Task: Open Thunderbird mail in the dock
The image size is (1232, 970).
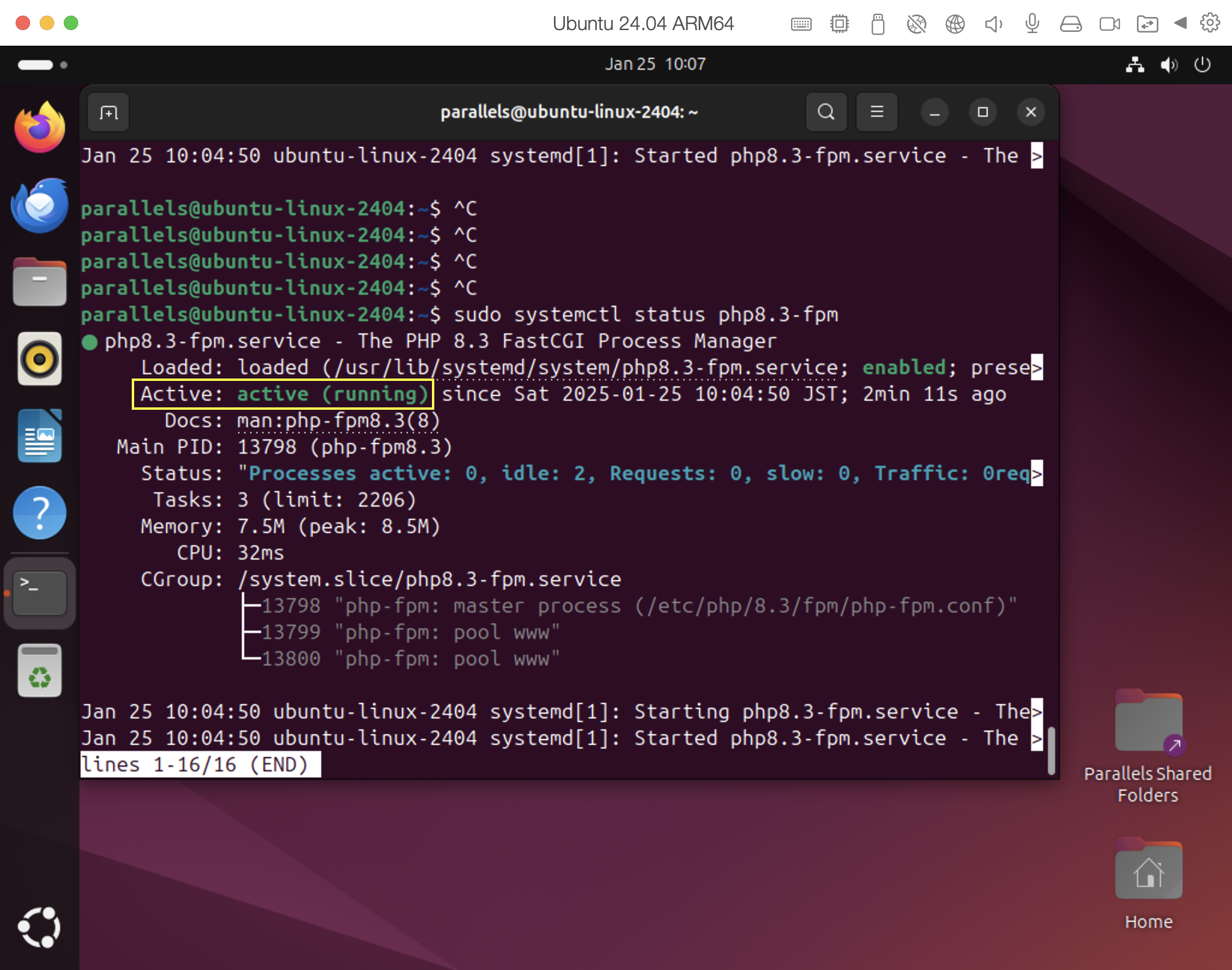Action: pos(40,205)
